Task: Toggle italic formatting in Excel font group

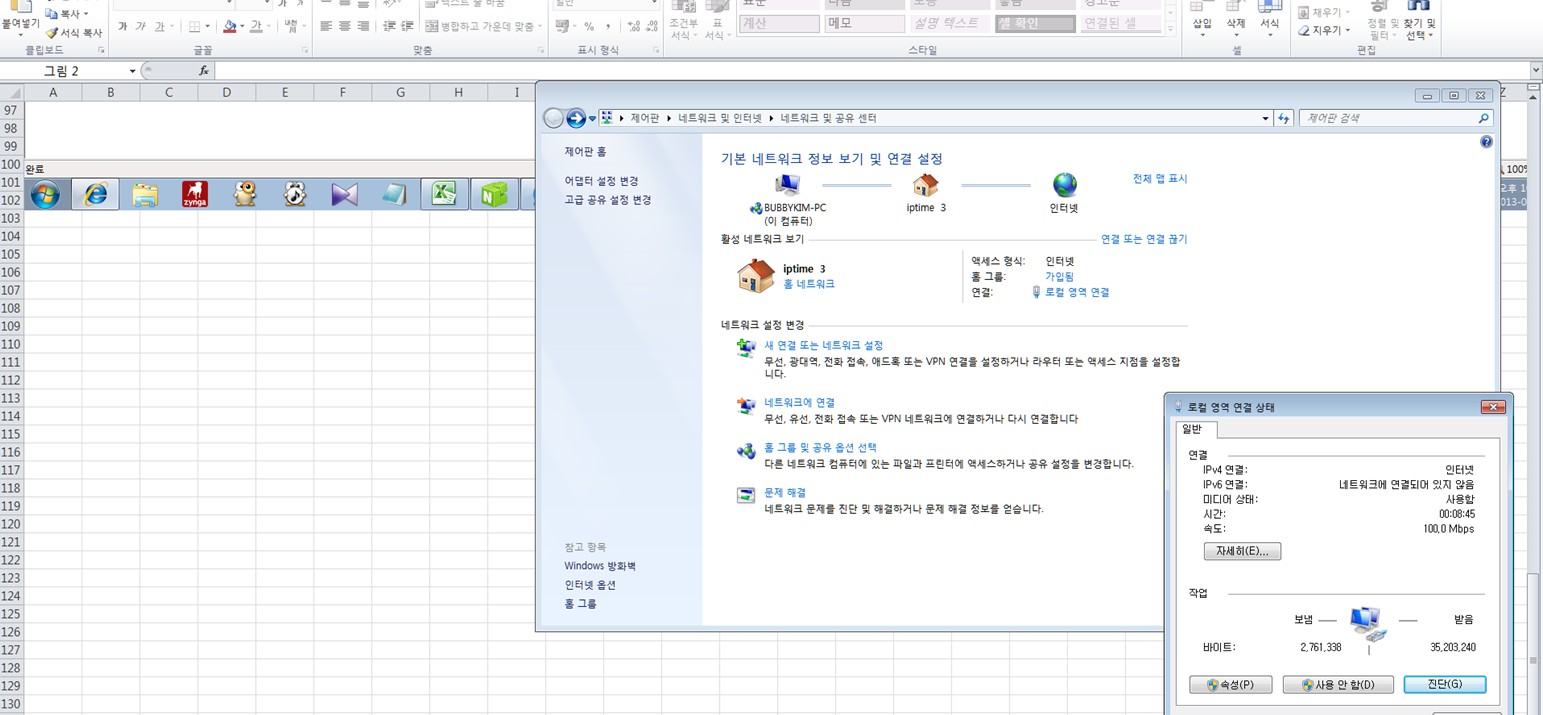Action: pos(141,27)
